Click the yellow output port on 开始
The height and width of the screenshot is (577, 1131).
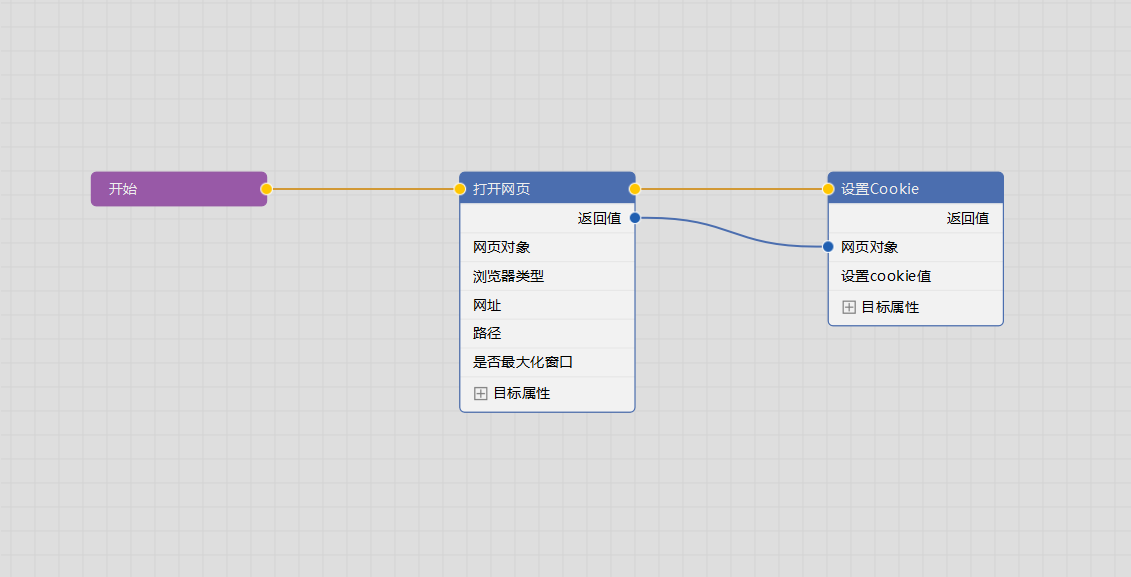[x=266, y=189]
